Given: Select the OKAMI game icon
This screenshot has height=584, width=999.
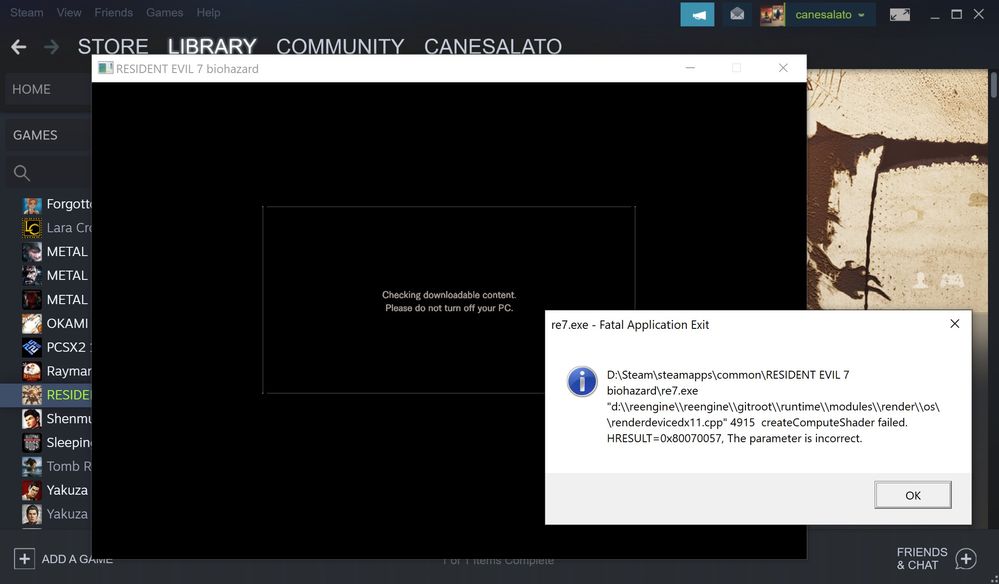Looking at the screenshot, I should 32,324.
